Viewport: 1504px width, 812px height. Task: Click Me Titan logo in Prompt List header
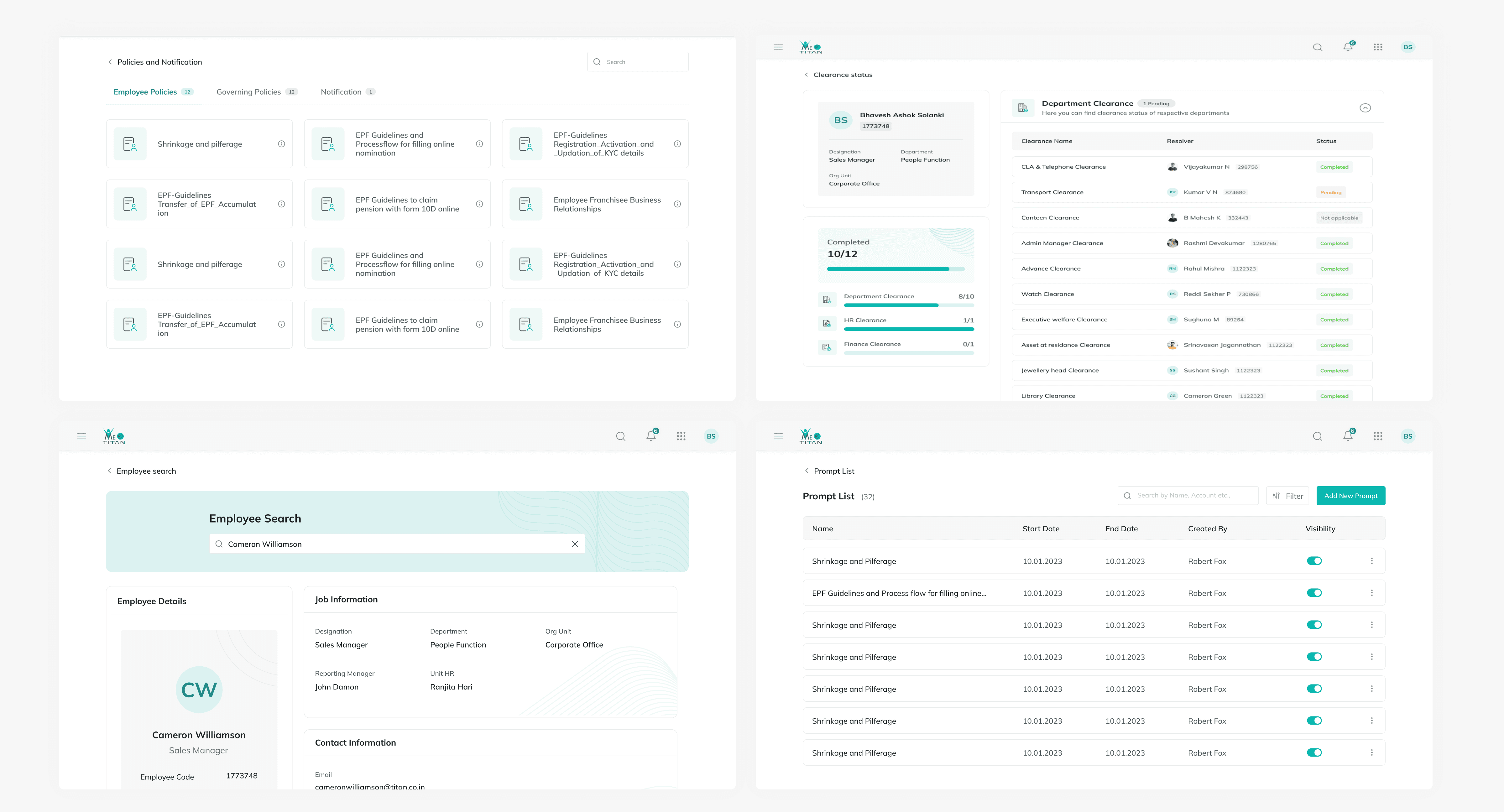coord(810,436)
